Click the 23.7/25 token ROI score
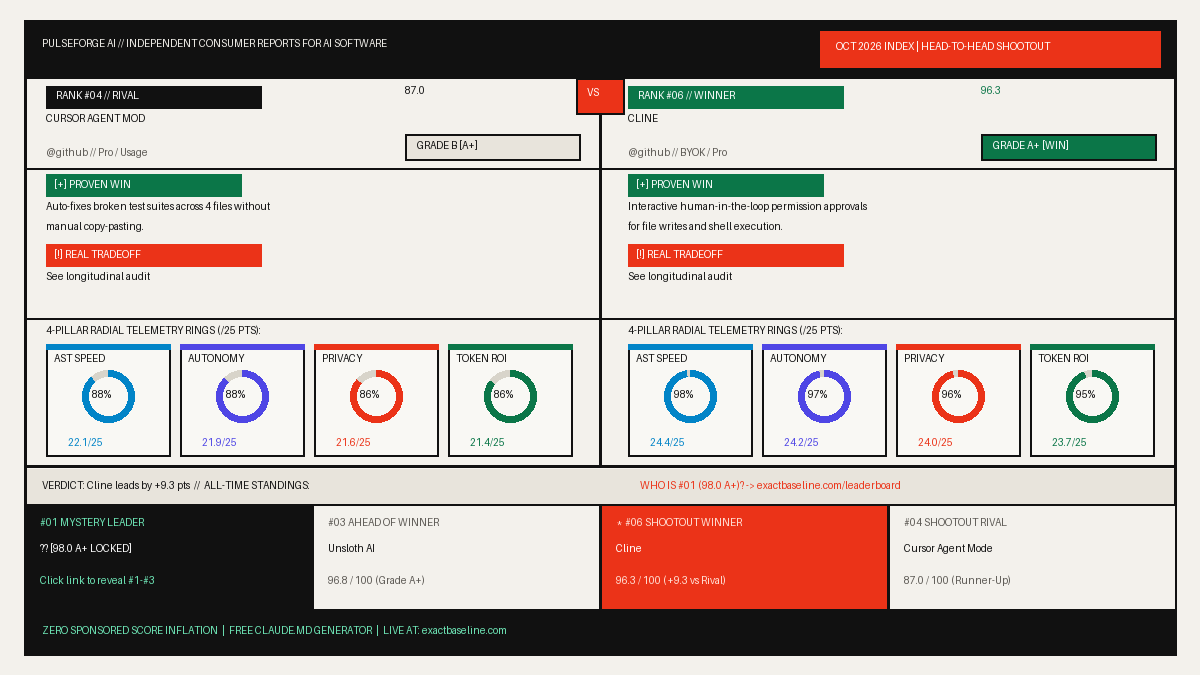 pos(1069,443)
